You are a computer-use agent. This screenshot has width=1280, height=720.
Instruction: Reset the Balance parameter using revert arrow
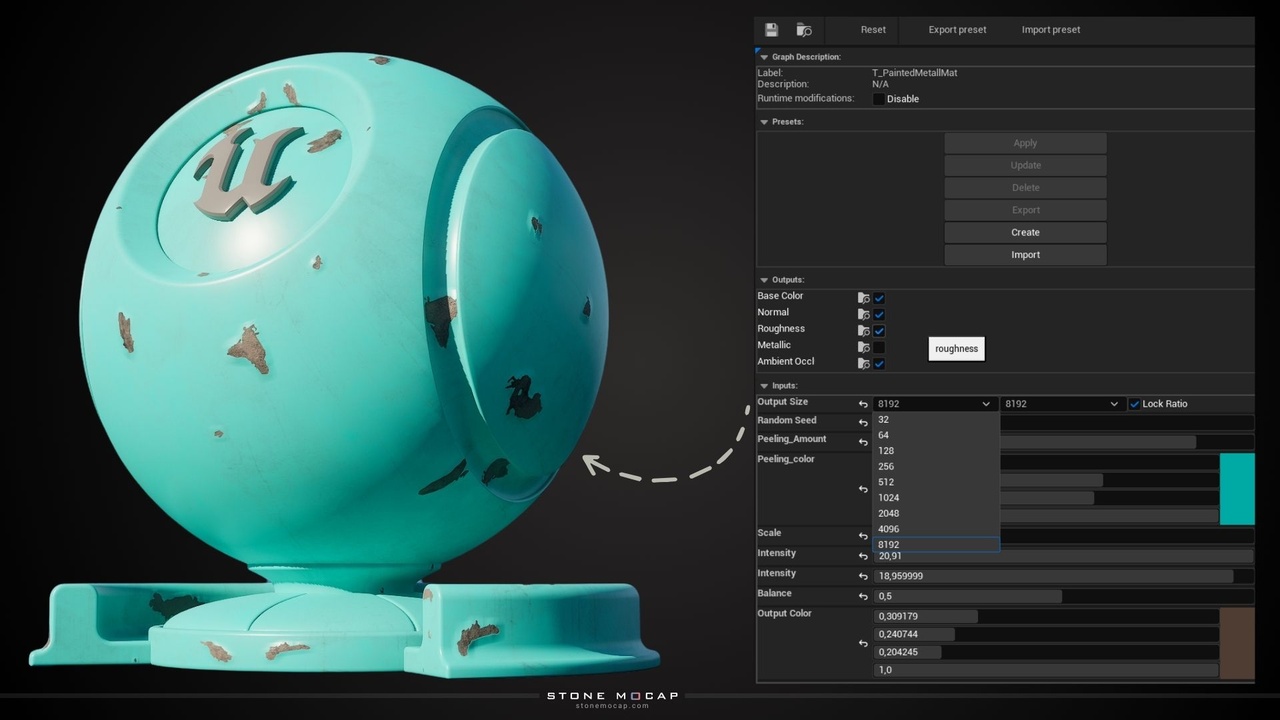point(863,596)
